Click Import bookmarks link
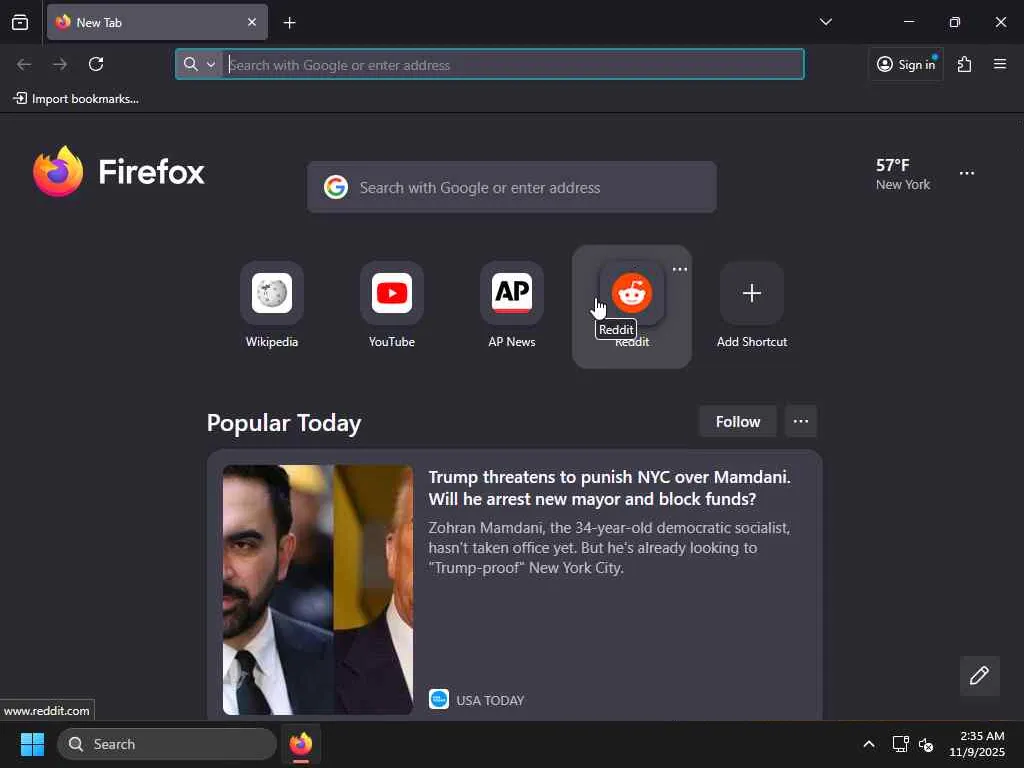Image resolution: width=1024 pixels, height=768 pixels. (x=76, y=99)
